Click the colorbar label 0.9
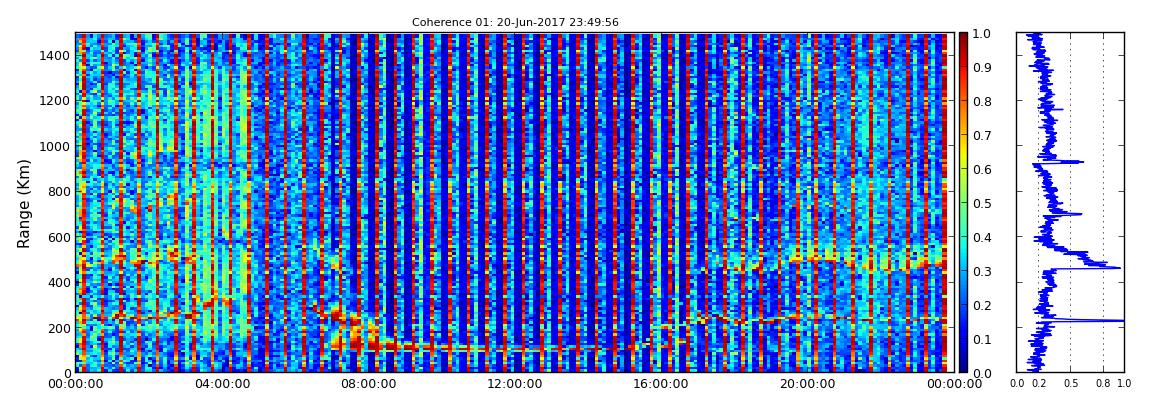 tap(984, 67)
